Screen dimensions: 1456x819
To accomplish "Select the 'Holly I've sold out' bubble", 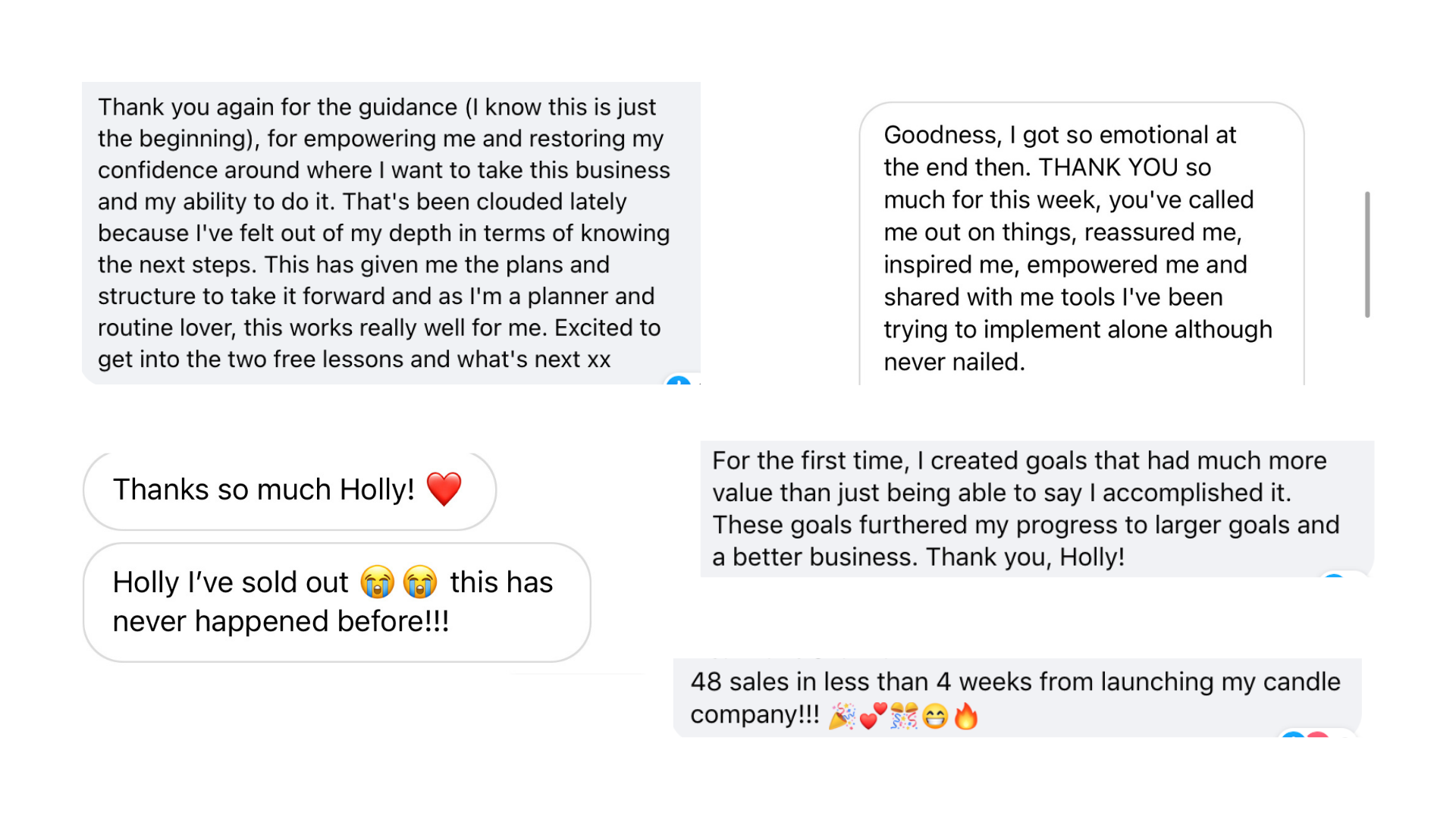I will click(x=337, y=602).
